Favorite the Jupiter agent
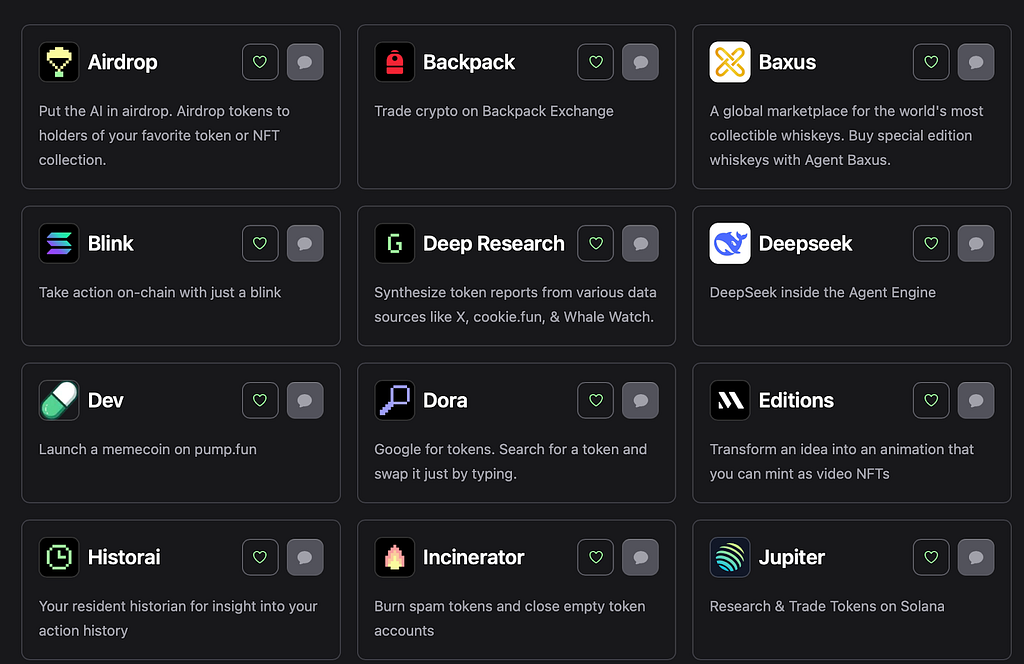Screen dimensions: 1024x664 [x=931, y=557]
